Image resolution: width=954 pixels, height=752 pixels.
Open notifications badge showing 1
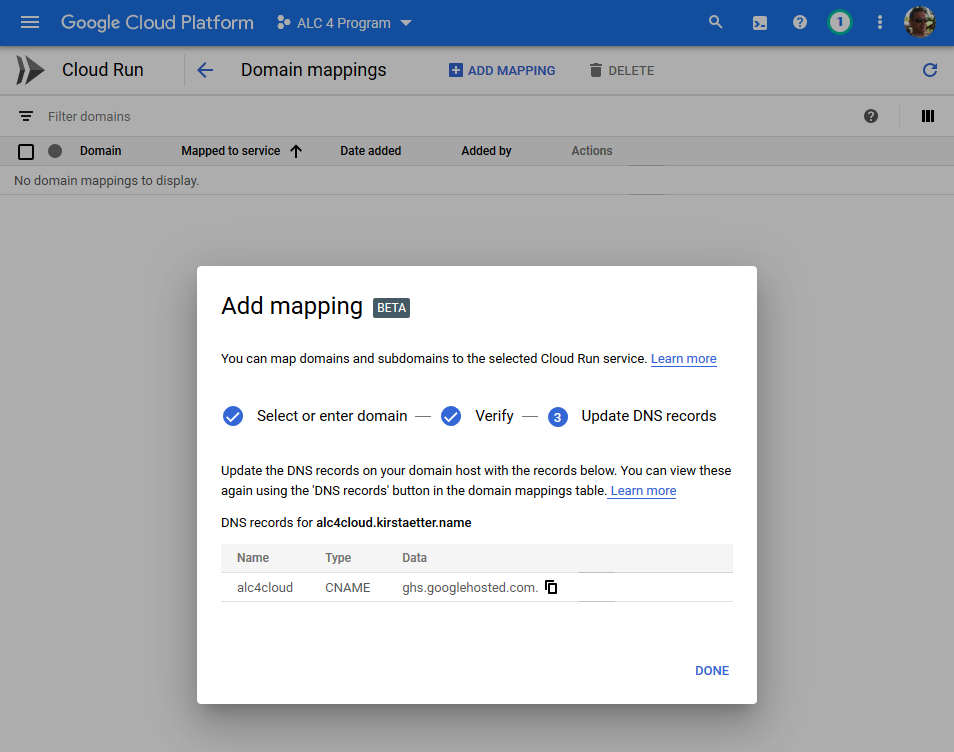(840, 23)
